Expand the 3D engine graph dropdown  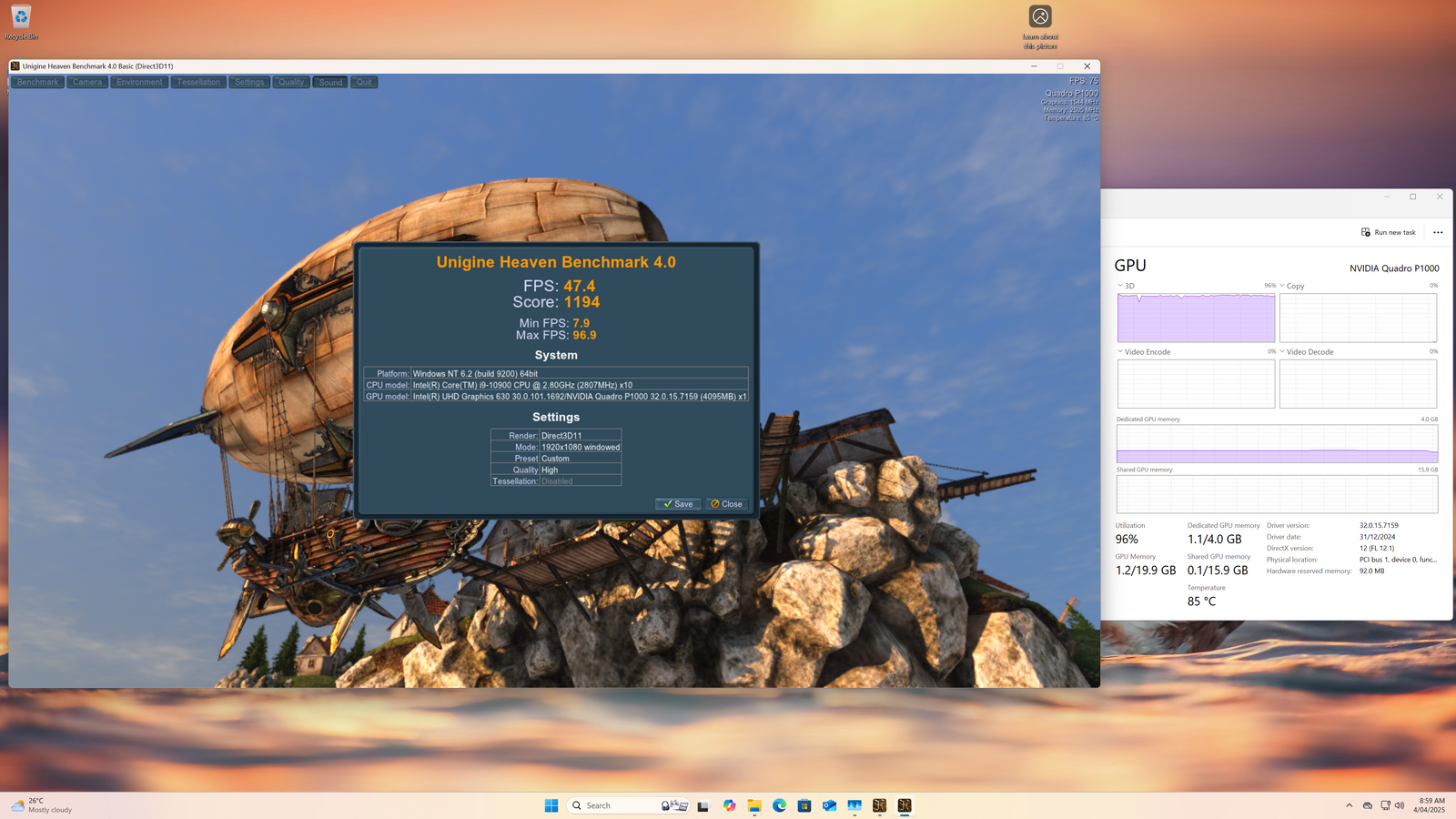click(x=1120, y=286)
